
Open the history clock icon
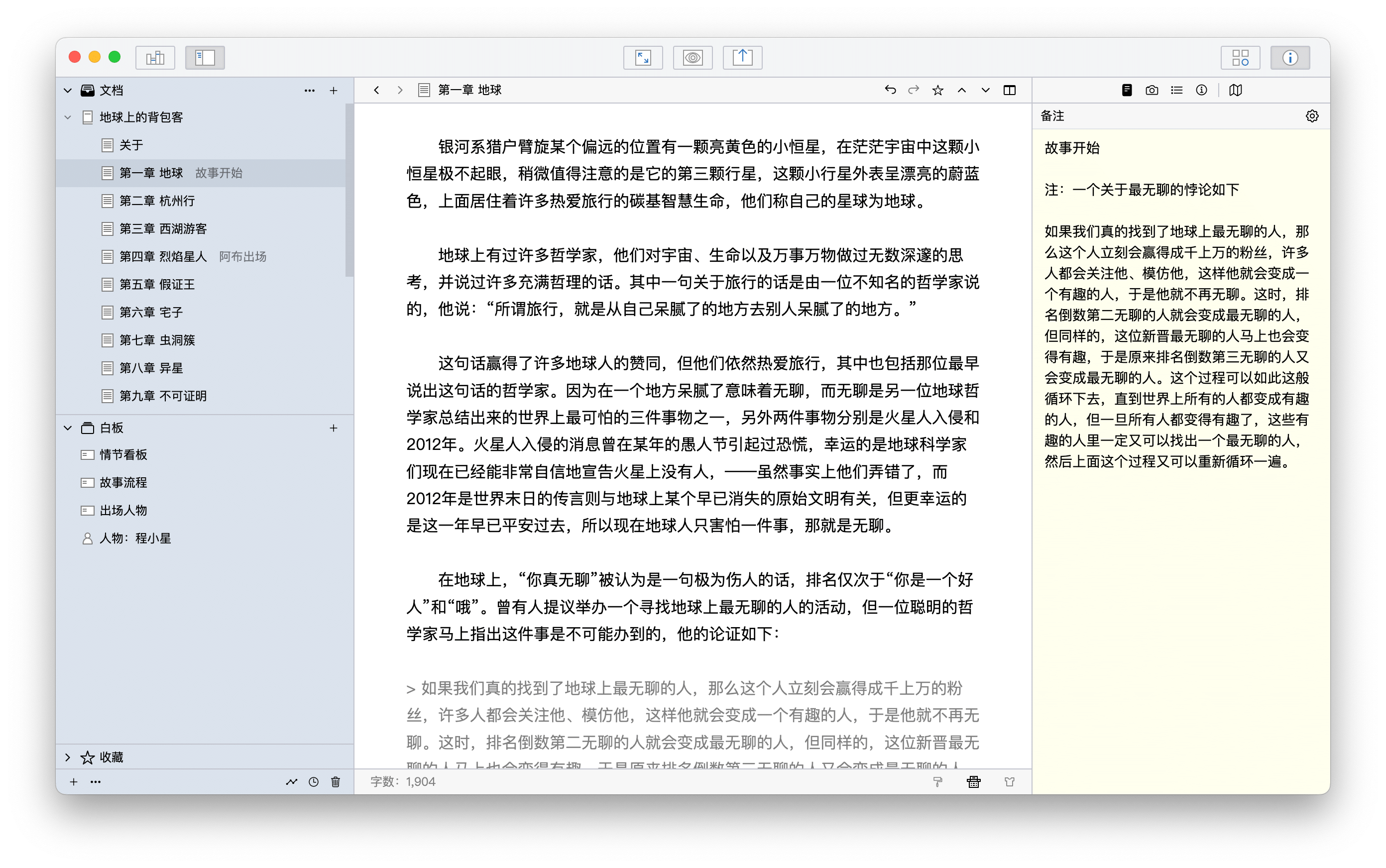[x=314, y=781]
